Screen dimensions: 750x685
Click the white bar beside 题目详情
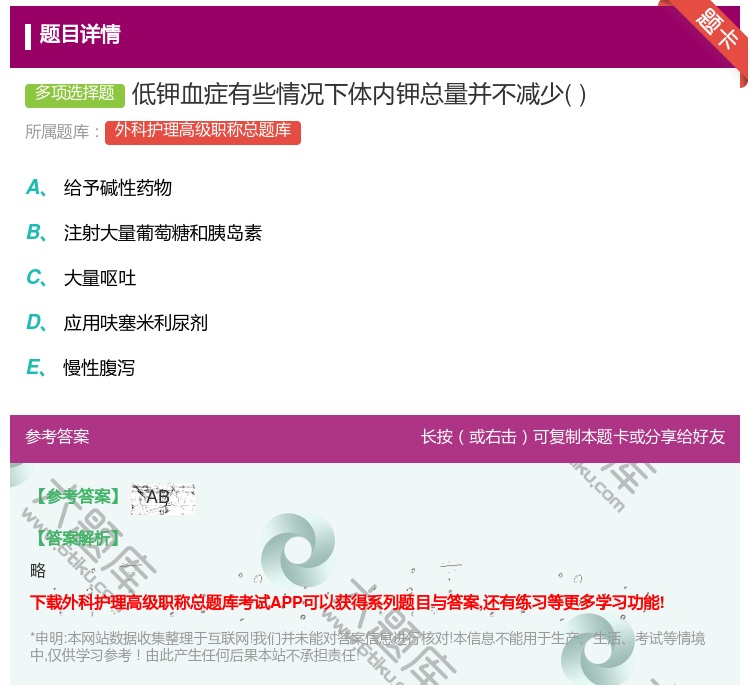[28, 36]
